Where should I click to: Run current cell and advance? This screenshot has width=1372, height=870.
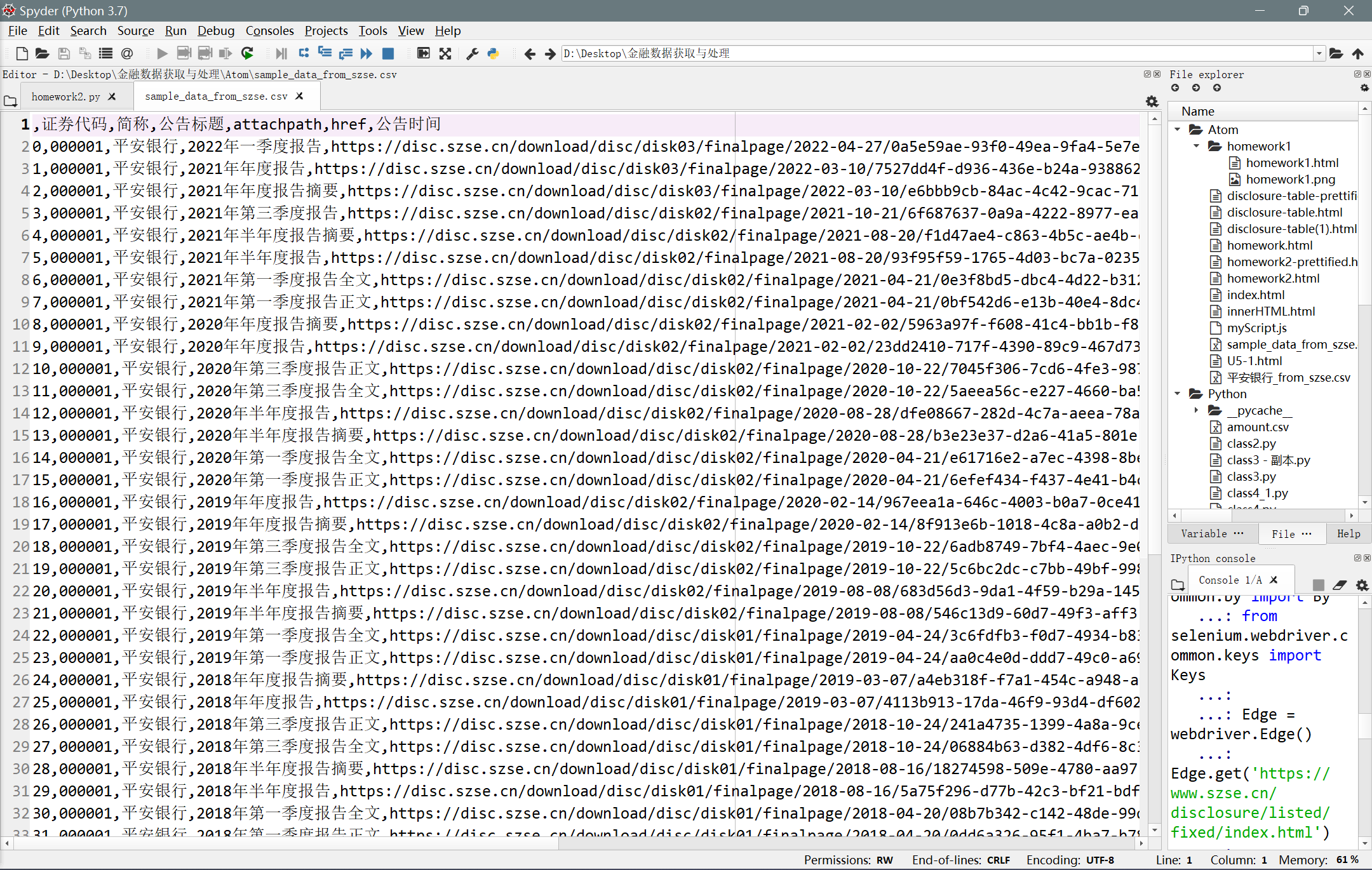point(205,54)
